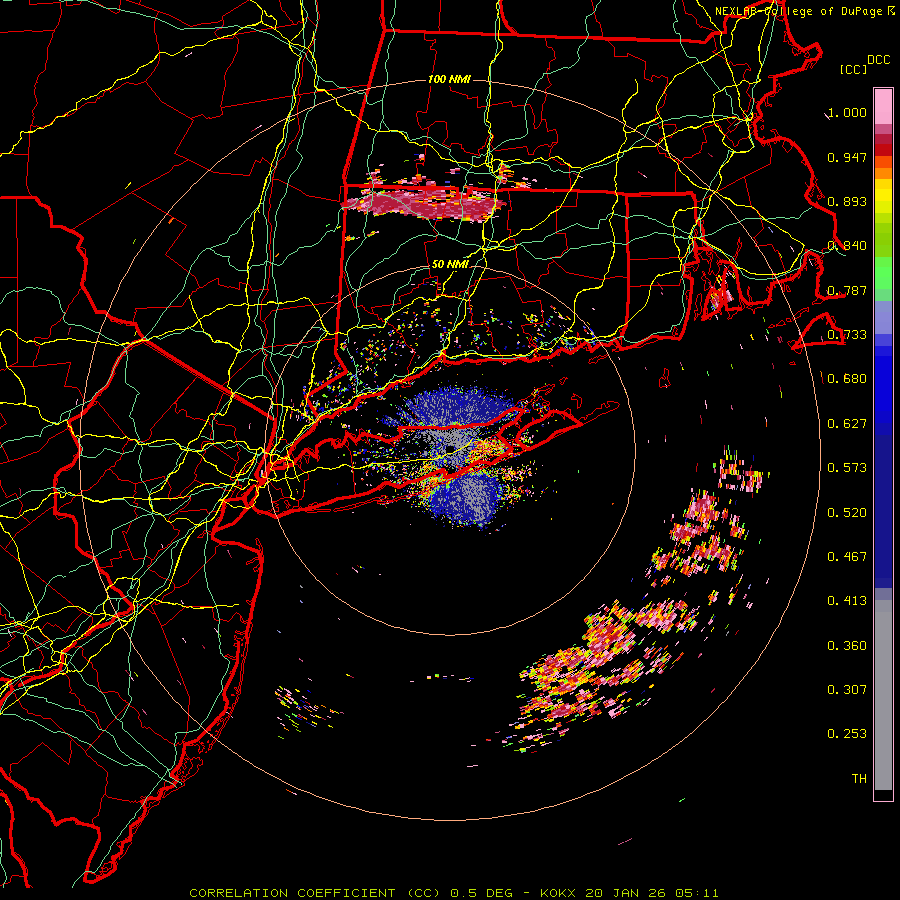
Task: Click the 0.307 scale value
Action: coord(847,689)
